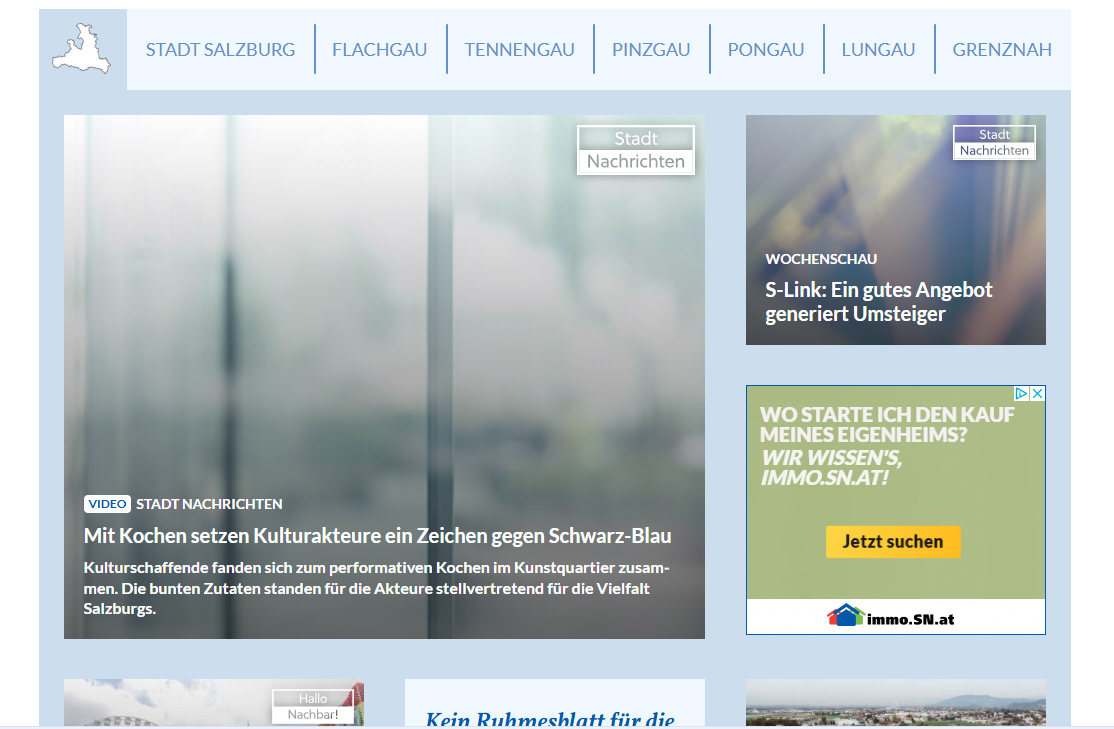Click the AdChoices triangle icon on the ad
This screenshot has height=729, width=1114.
(x=1023, y=394)
